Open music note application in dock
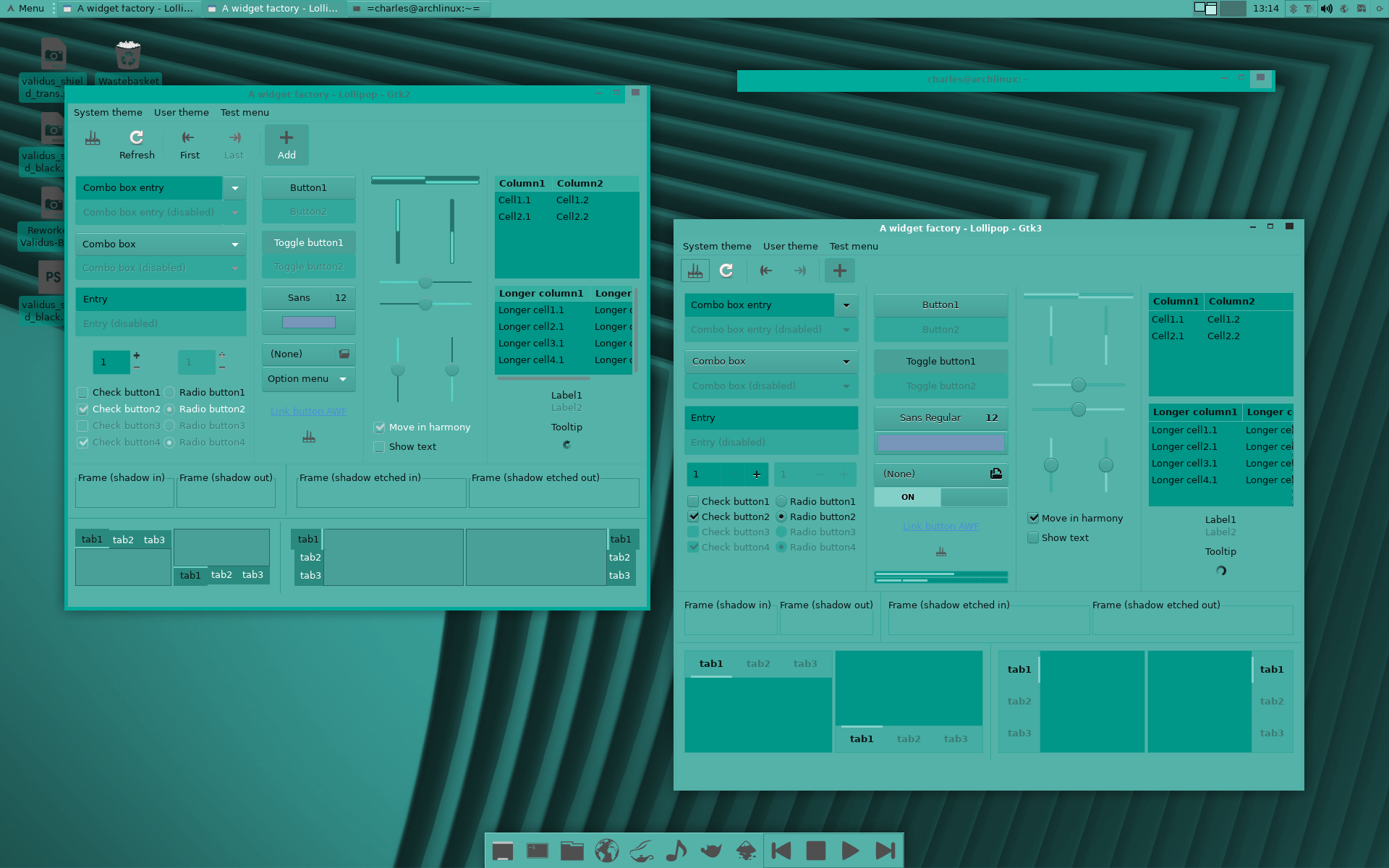Image resolution: width=1389 pixels, height=868 pixels. 676,851
